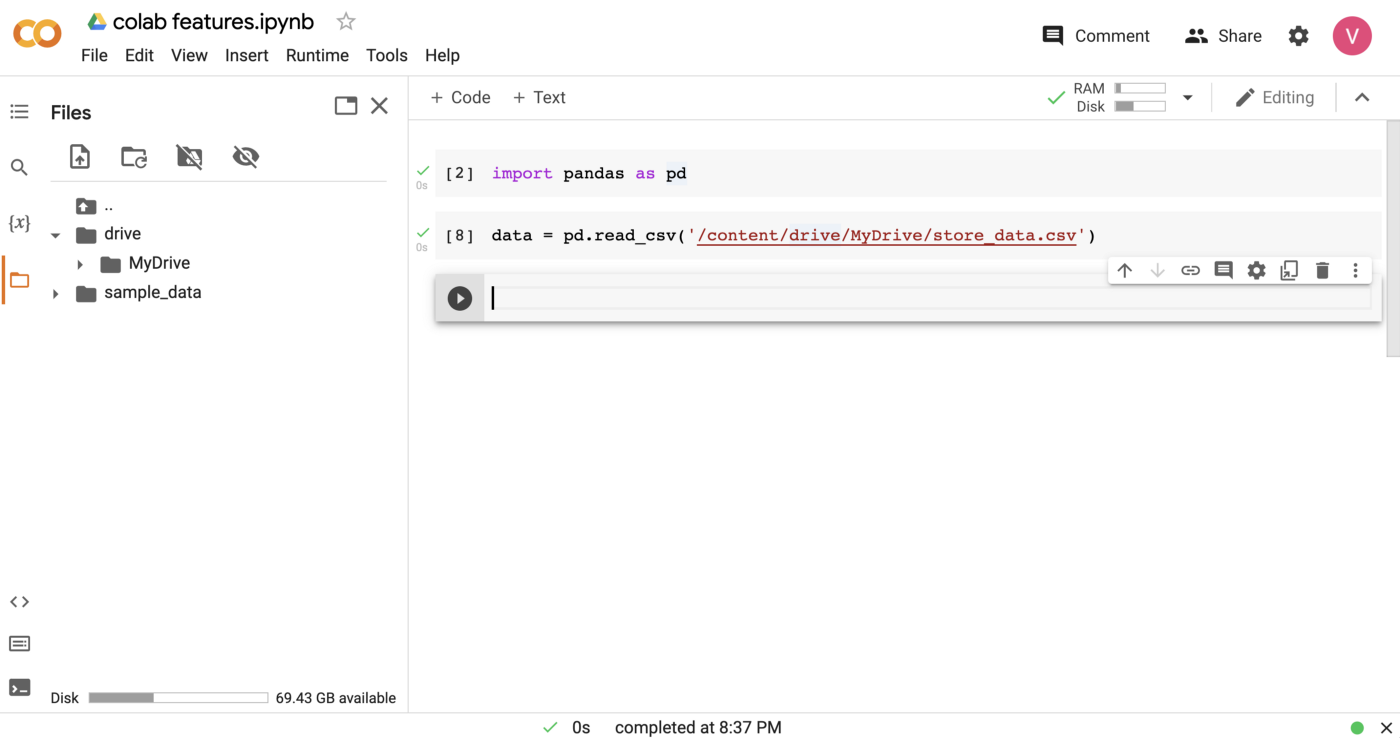Mirror cell in a tab
This screenshot has height=738, width=1400.
tap(1289, 270)
